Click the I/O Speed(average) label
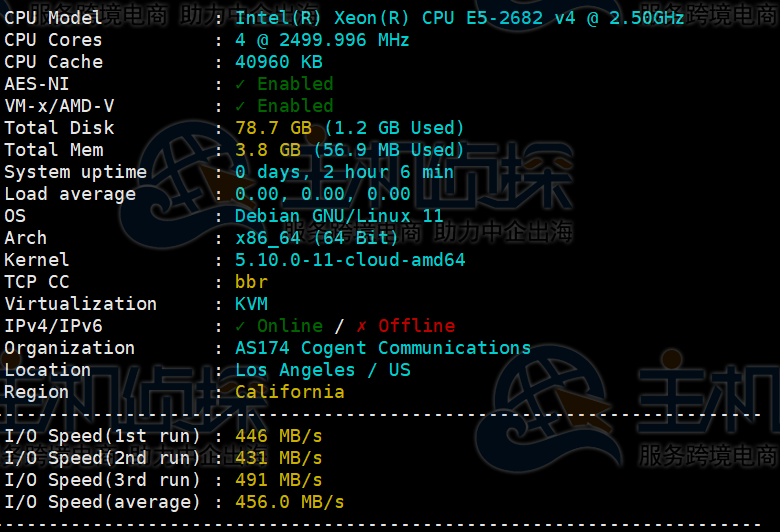 102,502
